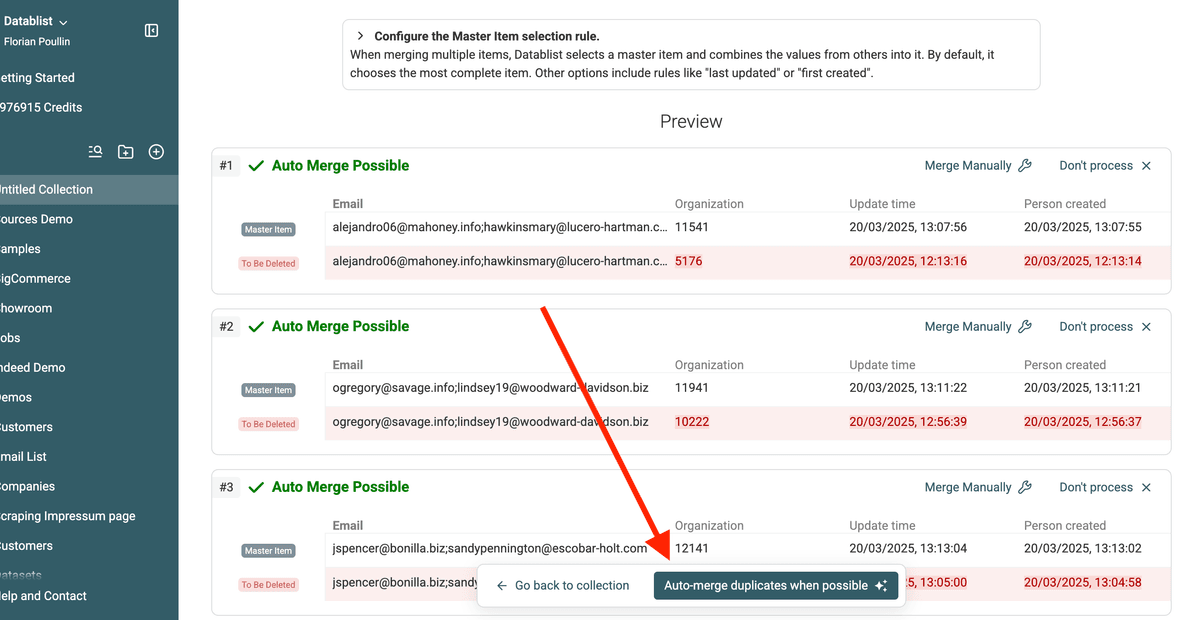This screenshot has height=620, width=1200.
Task: Click the X icon in group #3
Action: [1146, 487]
